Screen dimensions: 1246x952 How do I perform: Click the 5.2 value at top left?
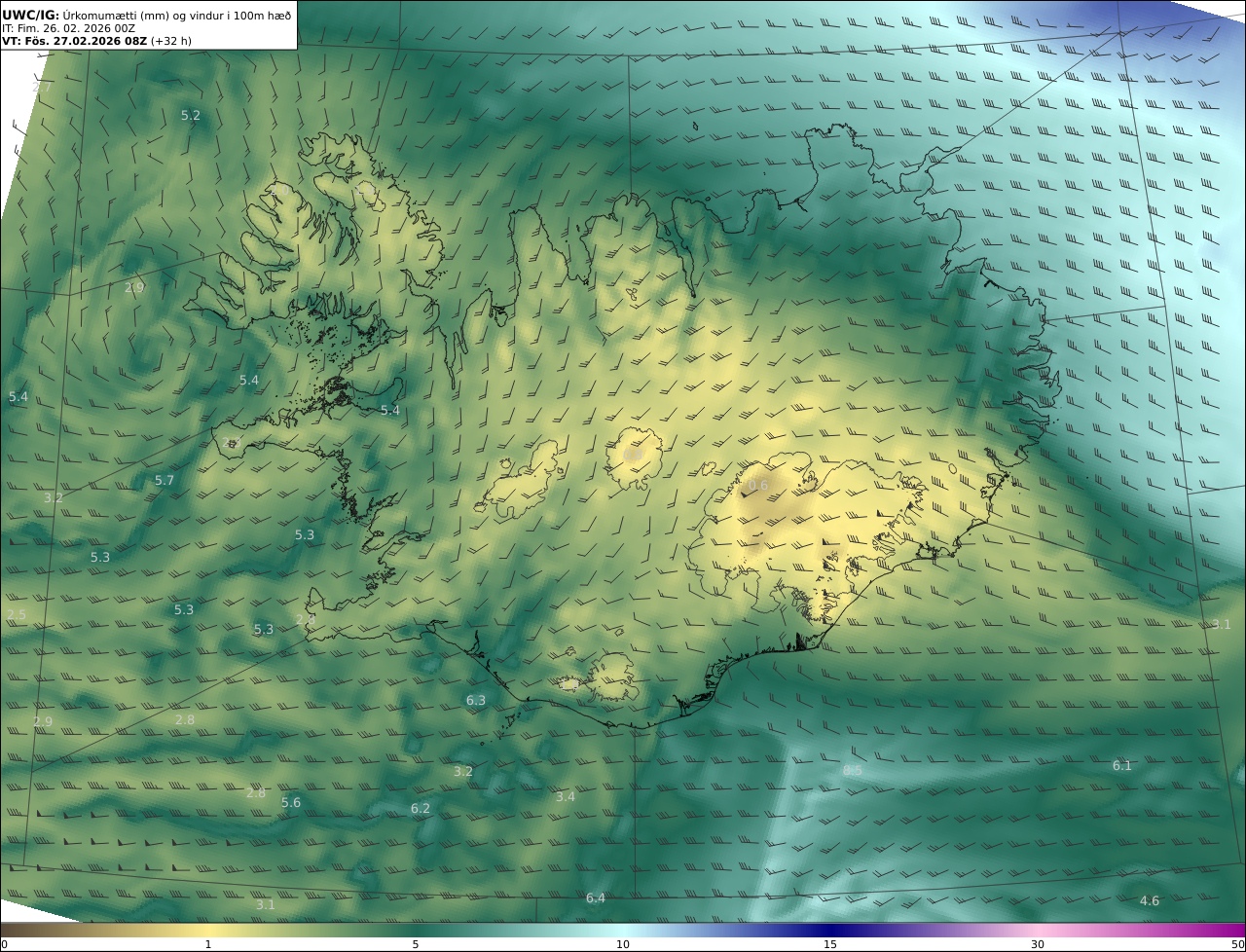191,115
